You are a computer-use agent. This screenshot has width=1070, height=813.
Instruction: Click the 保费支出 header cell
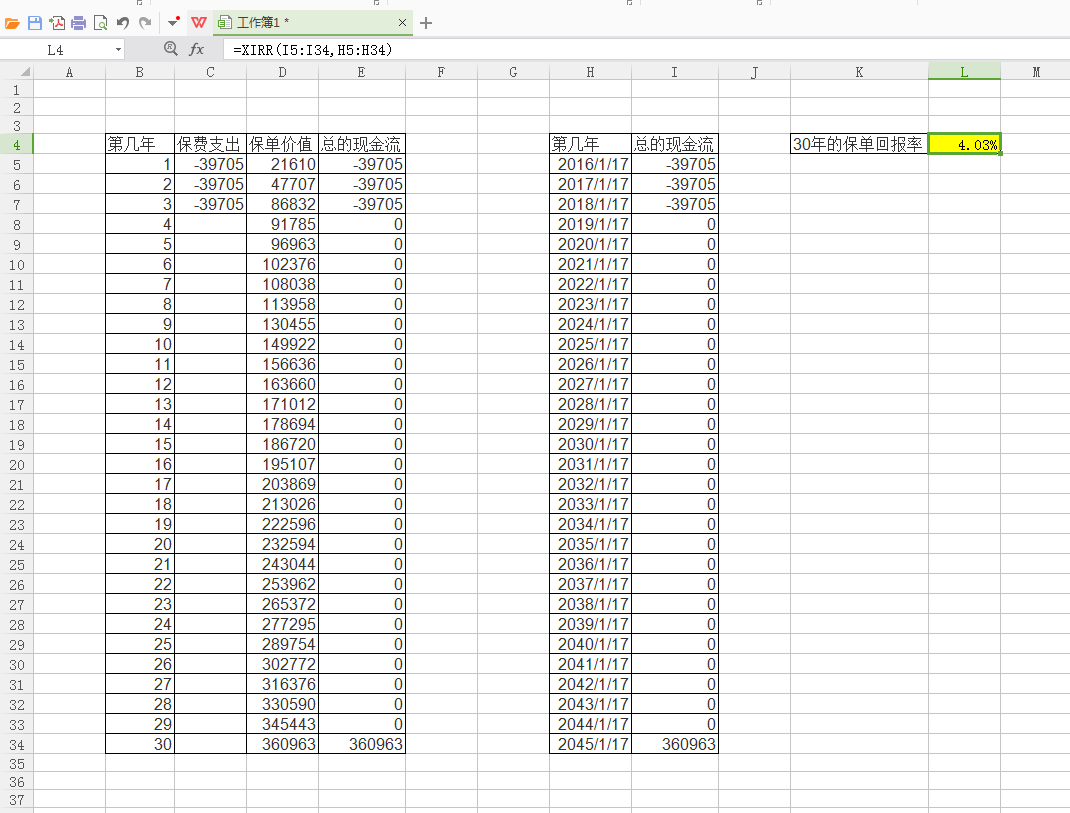pos(210,144)
